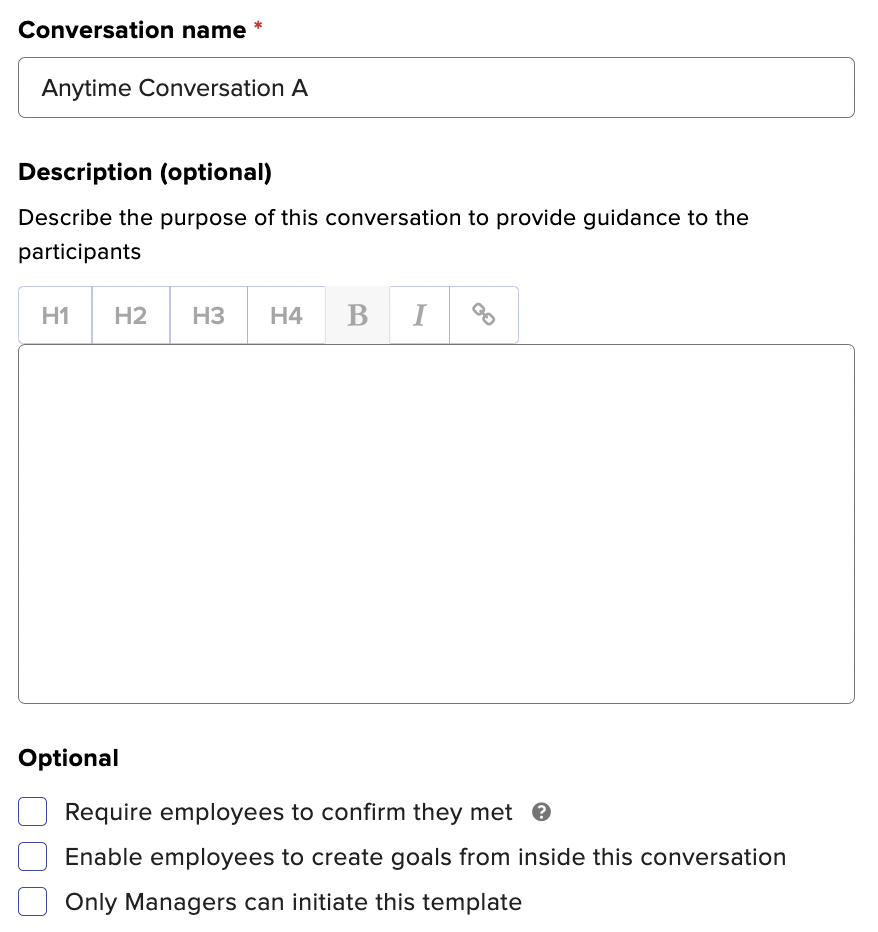The image size is (878, 932).
Task: Select the text "Anytime Conversation A"
Action: pos(174,88)
